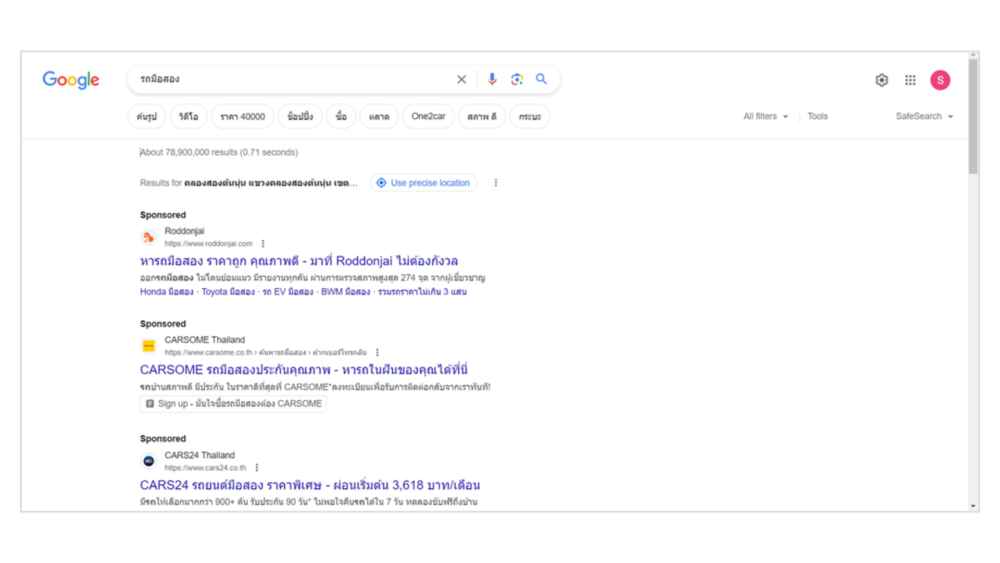Open CARSOME ad headline link

pyautogui.click(x=304, y=370)
